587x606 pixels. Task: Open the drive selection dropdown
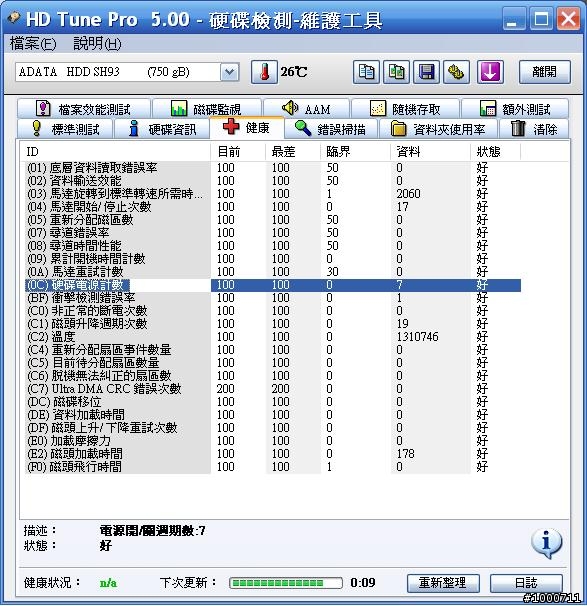pyautogui.click(x=230, y=72)
